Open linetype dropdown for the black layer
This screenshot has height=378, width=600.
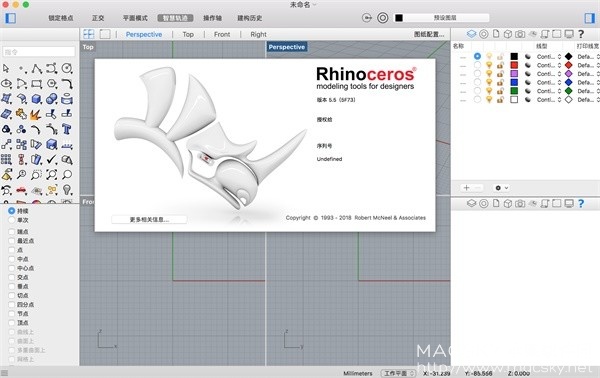[x=549, y=57]
